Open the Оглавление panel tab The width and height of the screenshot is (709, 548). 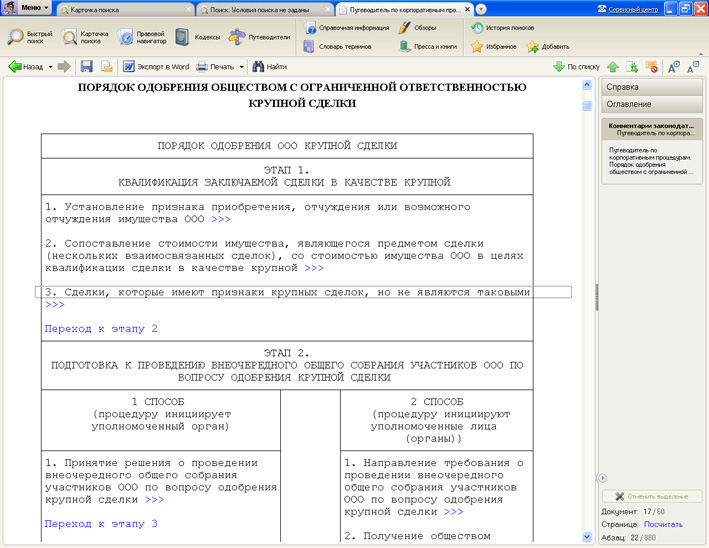click(651, 104)
